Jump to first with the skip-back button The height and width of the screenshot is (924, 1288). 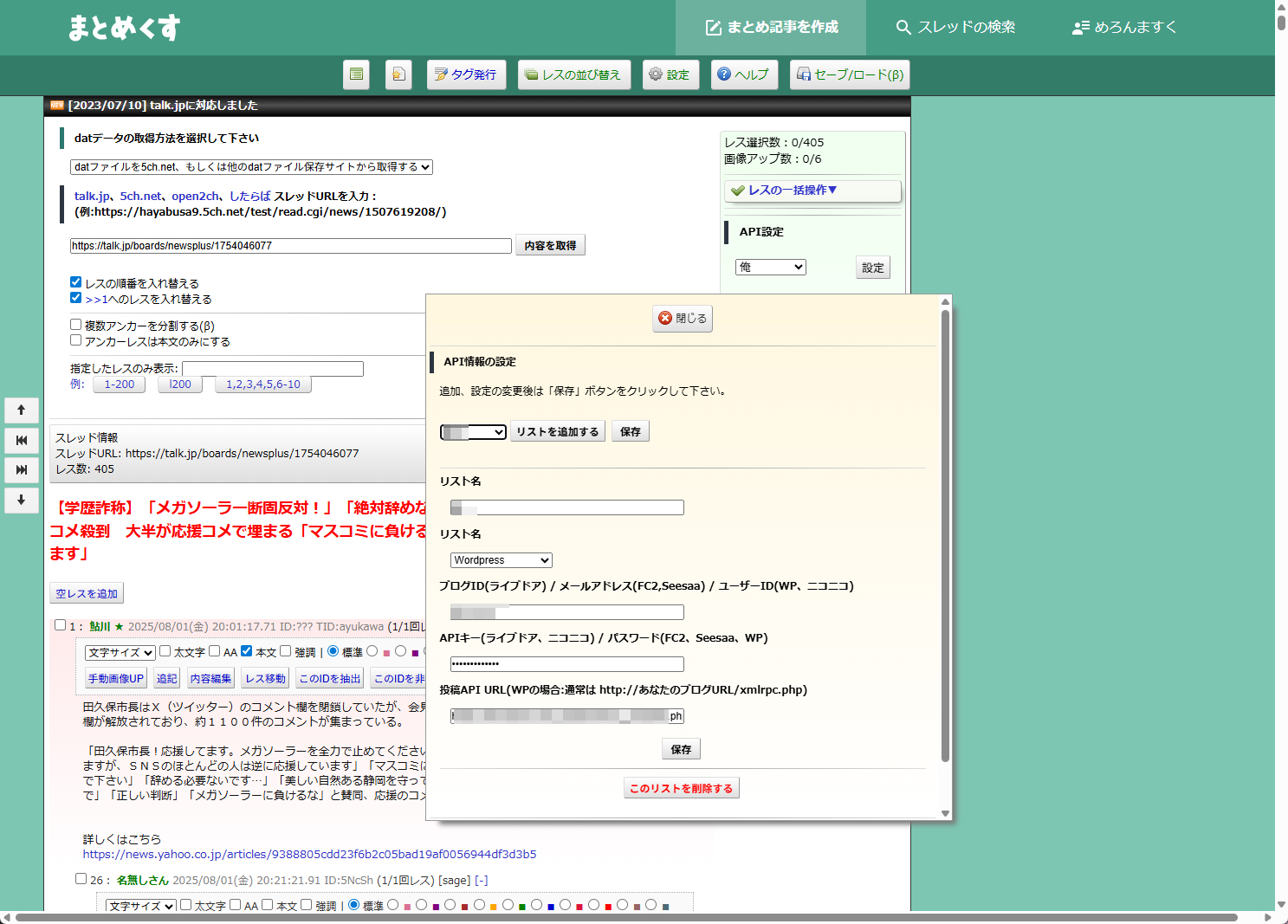[x=22, y=441]
